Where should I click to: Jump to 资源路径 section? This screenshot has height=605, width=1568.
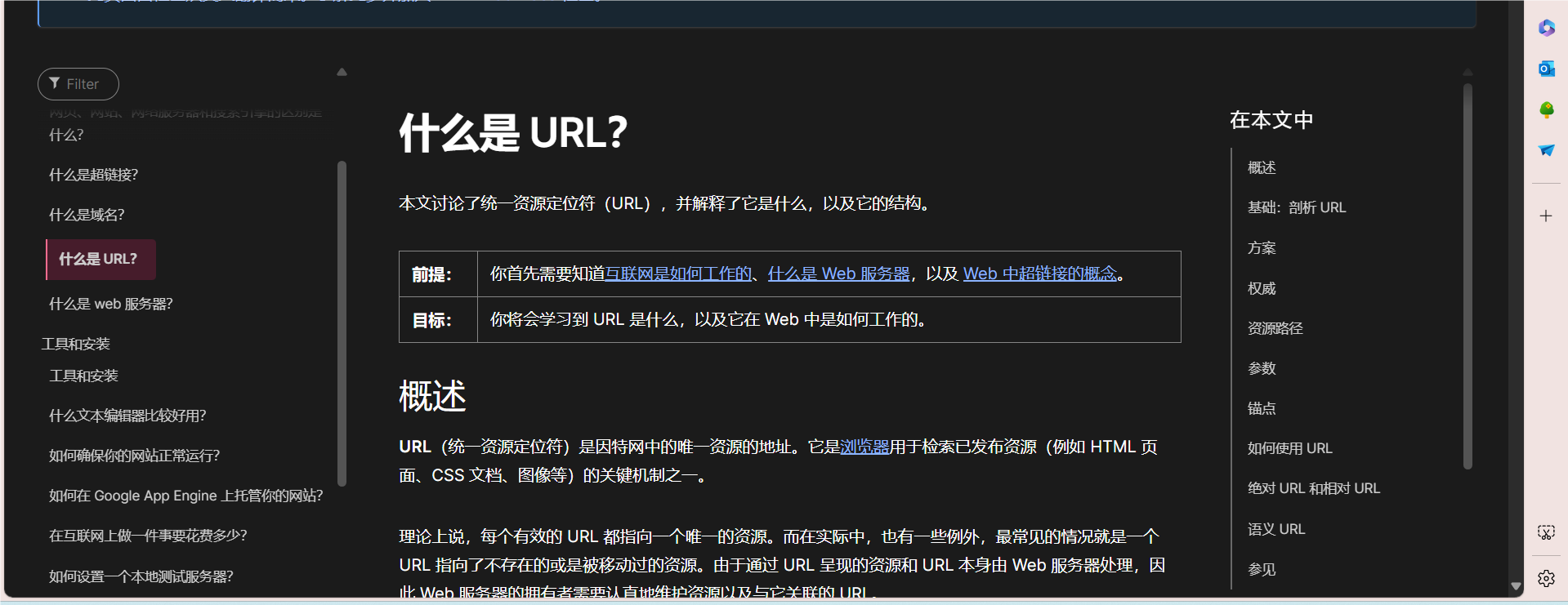[x=1275, y=328]
